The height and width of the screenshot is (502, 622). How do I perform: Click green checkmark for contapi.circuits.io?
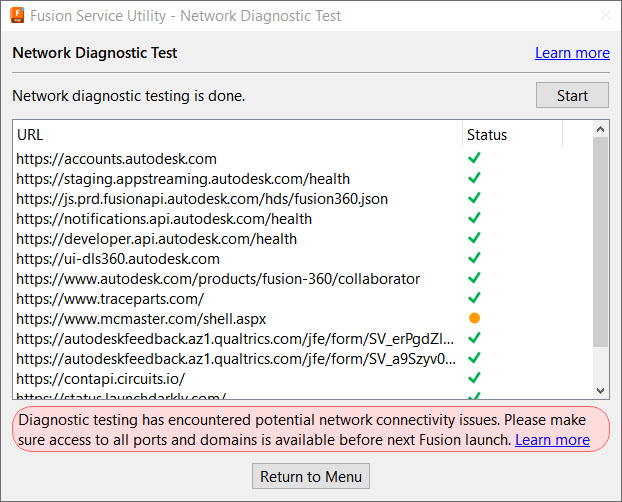tap(474, 378)
